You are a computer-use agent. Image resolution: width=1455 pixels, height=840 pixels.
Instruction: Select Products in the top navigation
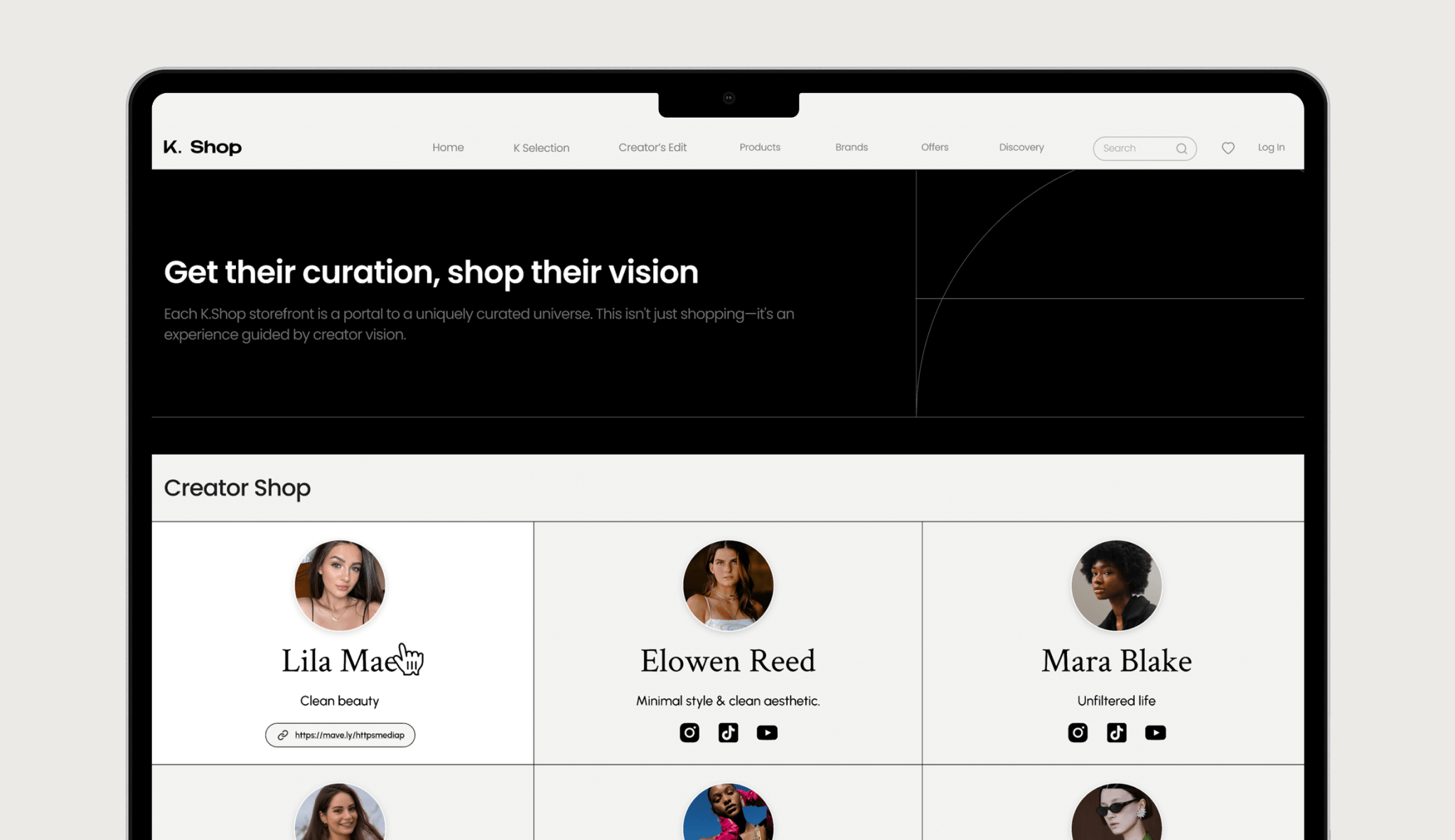click(x=760, y=147)
